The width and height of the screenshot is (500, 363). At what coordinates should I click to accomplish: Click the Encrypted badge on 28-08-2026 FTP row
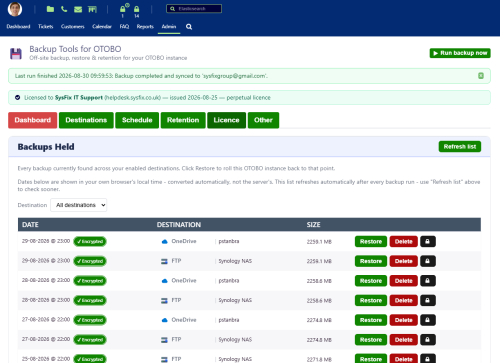(x=90, y=300)
